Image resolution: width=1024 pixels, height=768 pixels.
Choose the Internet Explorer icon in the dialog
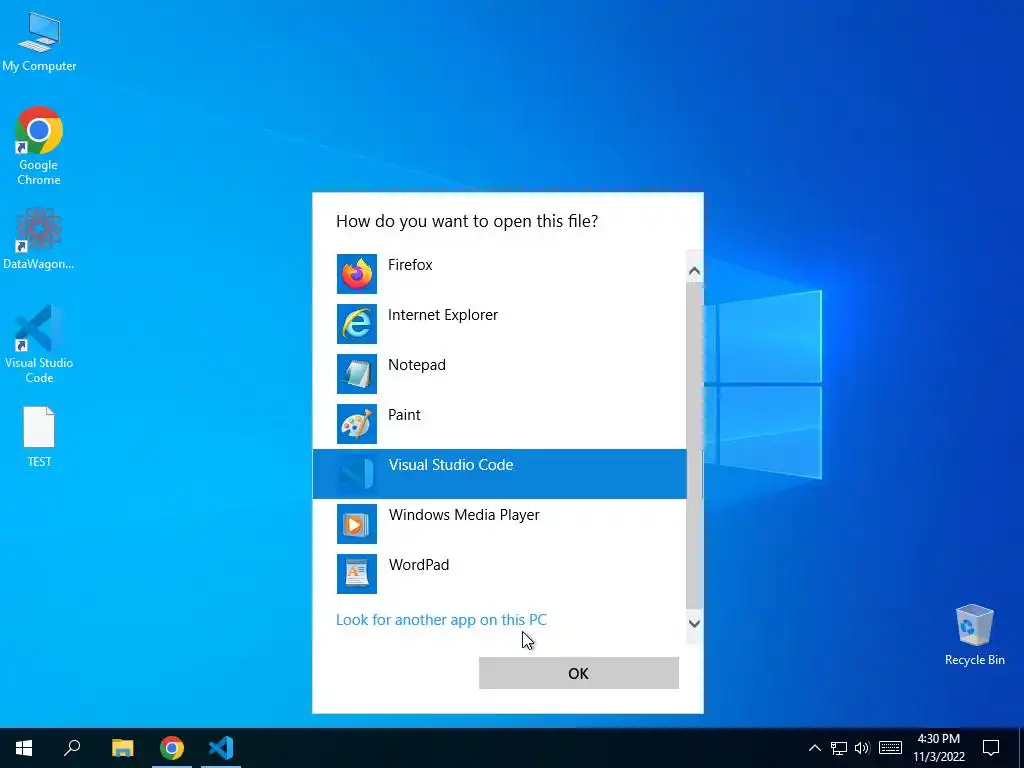click(357, 324)
